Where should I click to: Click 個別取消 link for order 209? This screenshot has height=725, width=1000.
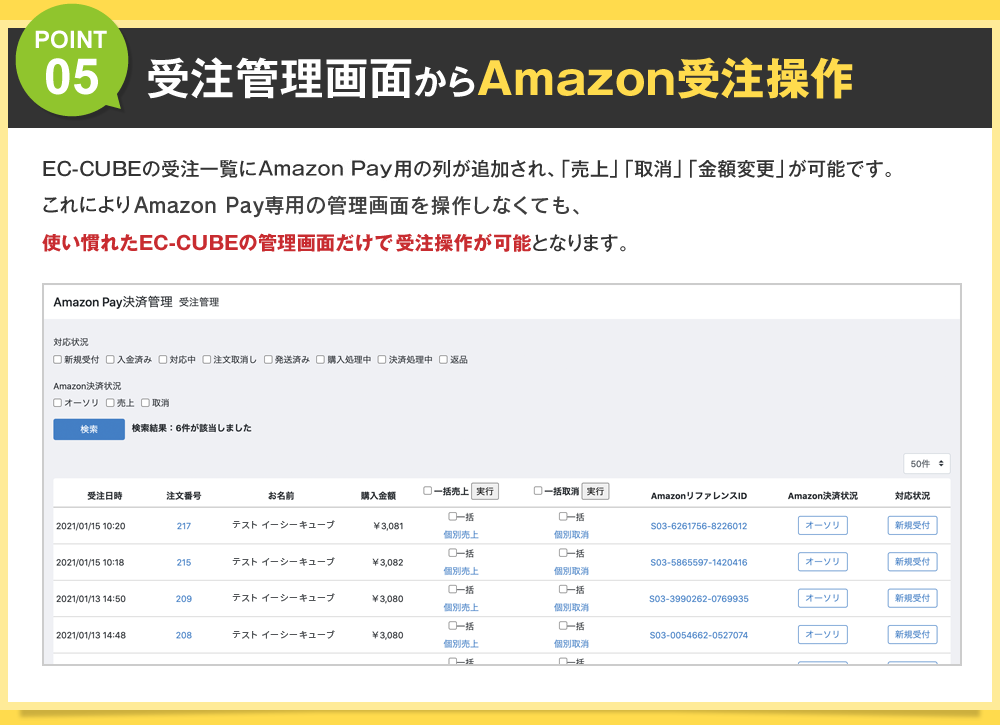pos(571,608)
